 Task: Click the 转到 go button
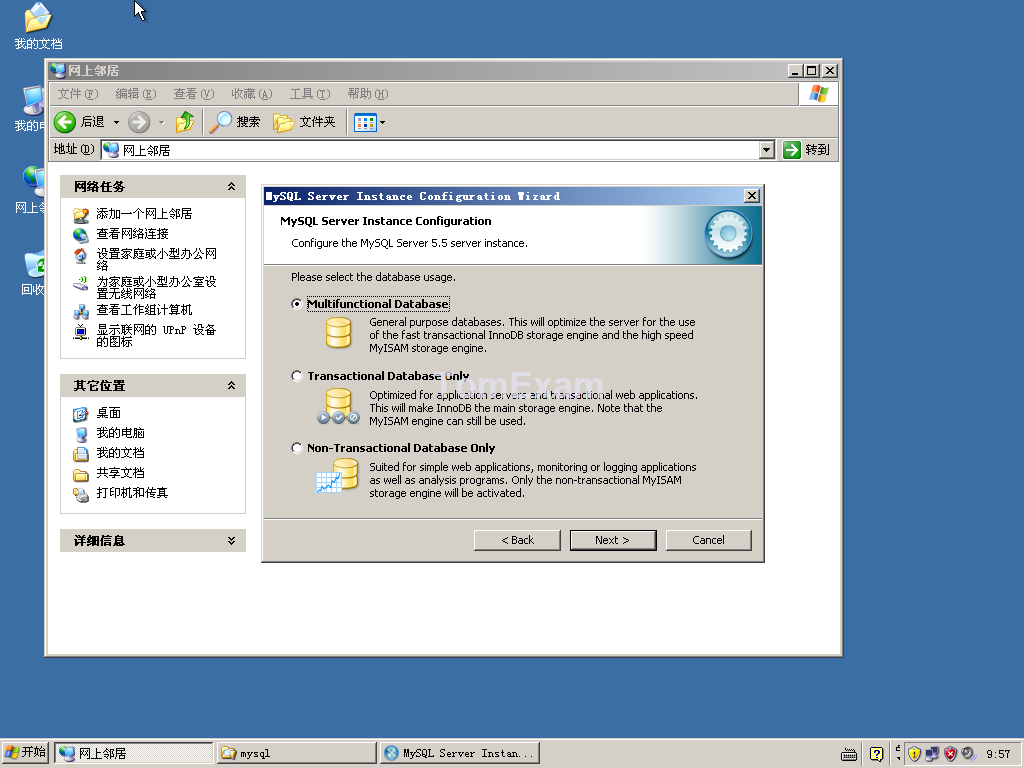pos(807,150)
